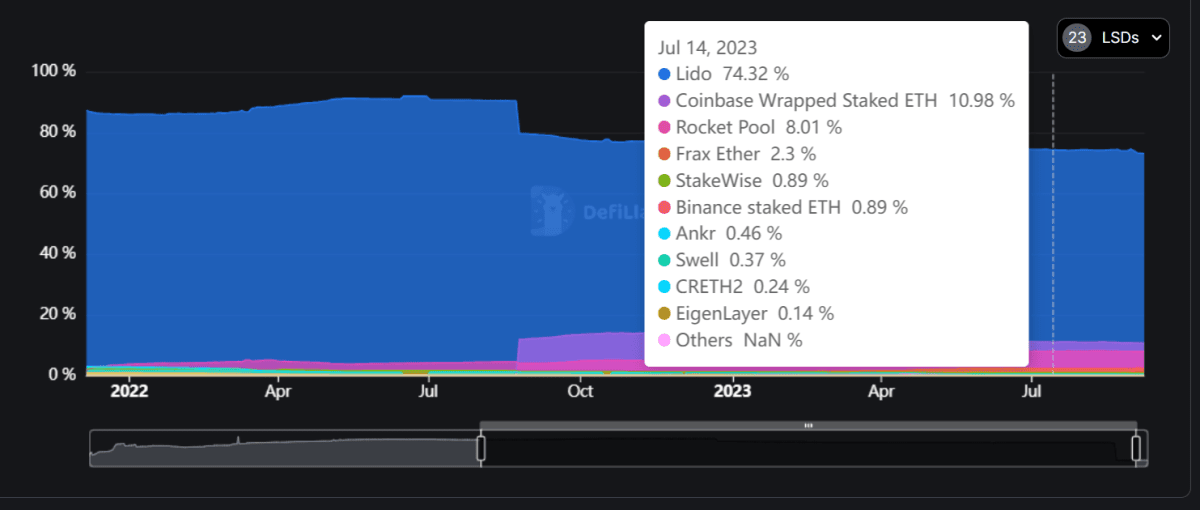This screenshot has width=1200, height=510.
Task: Click the 'EigenLayer 0.14 %' row
Action: (x=745, y=313)
